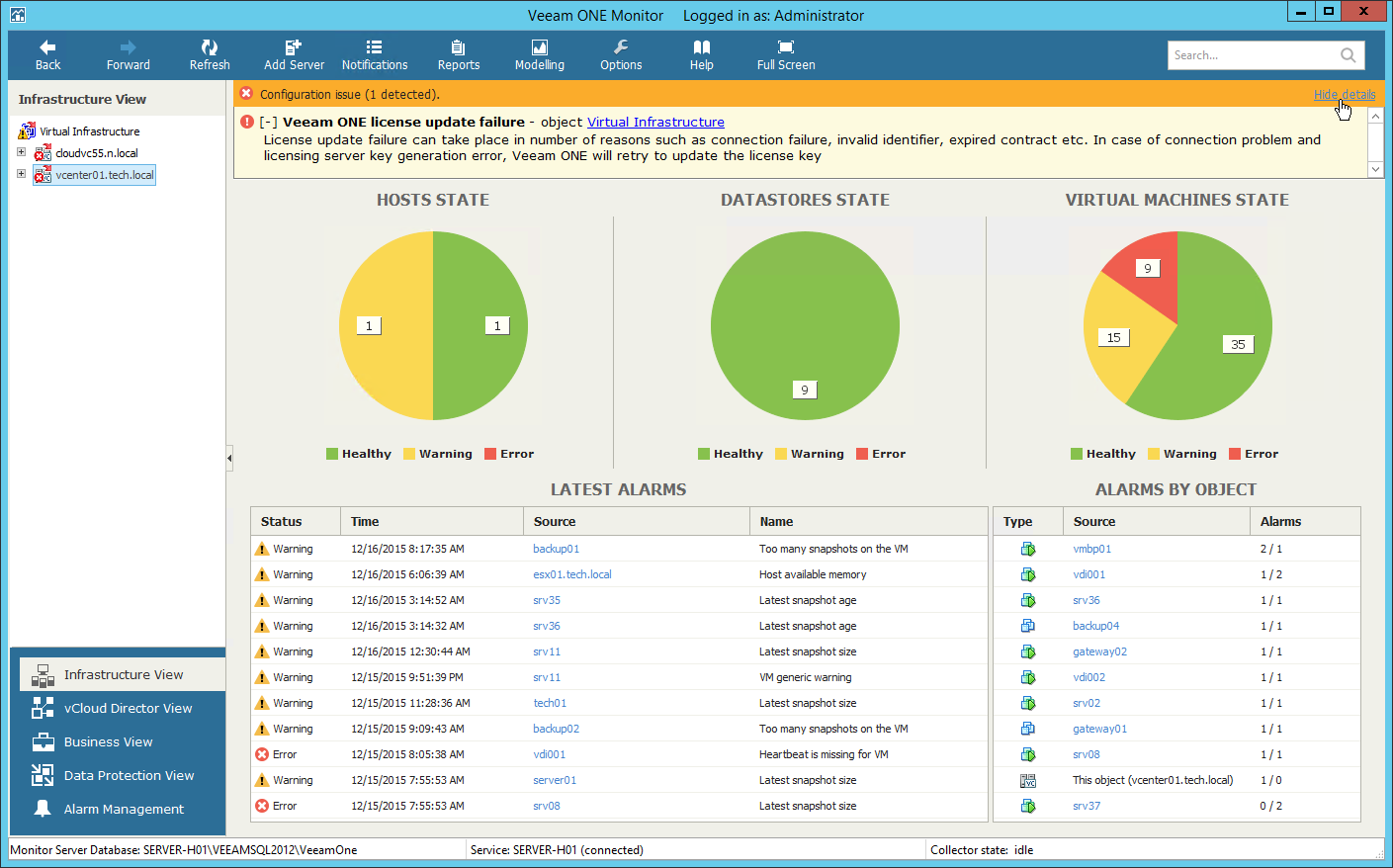Select Virtual Infrastructure tree root

point(89,131)
